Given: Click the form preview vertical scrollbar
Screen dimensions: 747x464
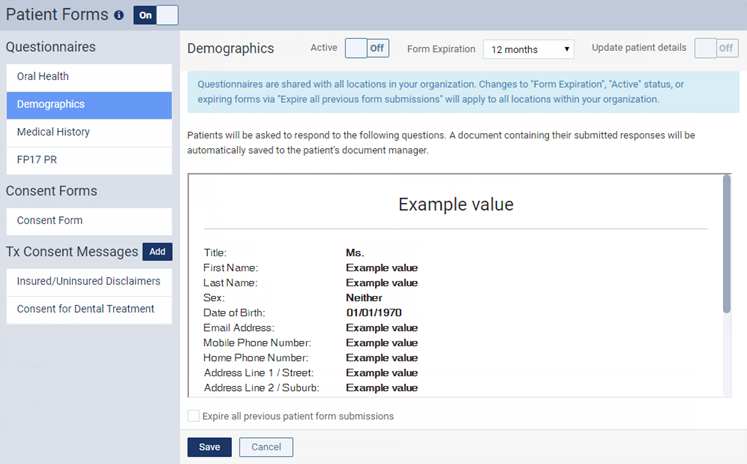Looking at the screenshot, I should pyautogui.click(x=727, y=244).
